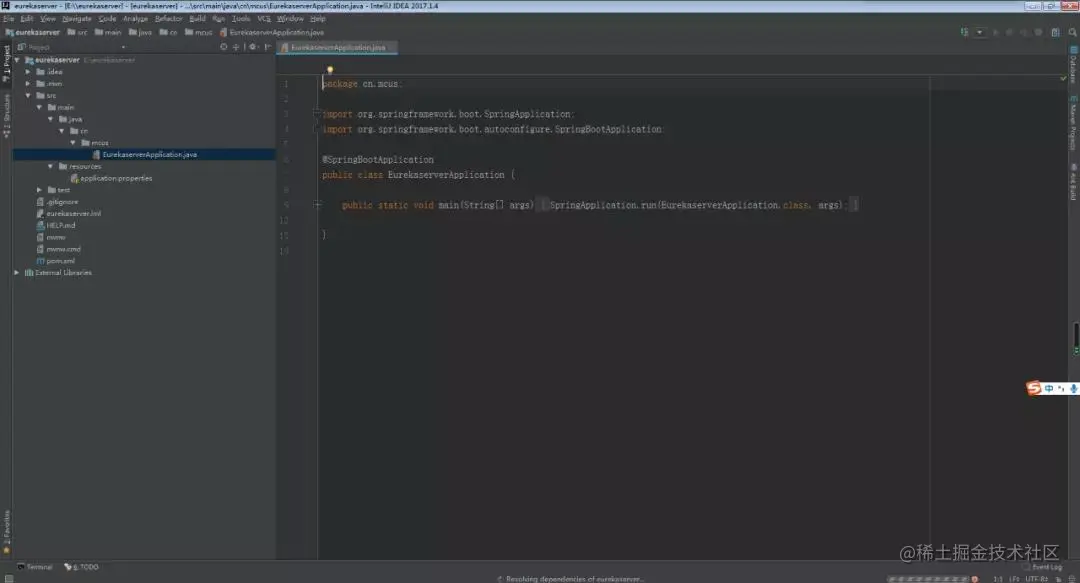Open the Database tool window side tab

[x=1073, y=64]
